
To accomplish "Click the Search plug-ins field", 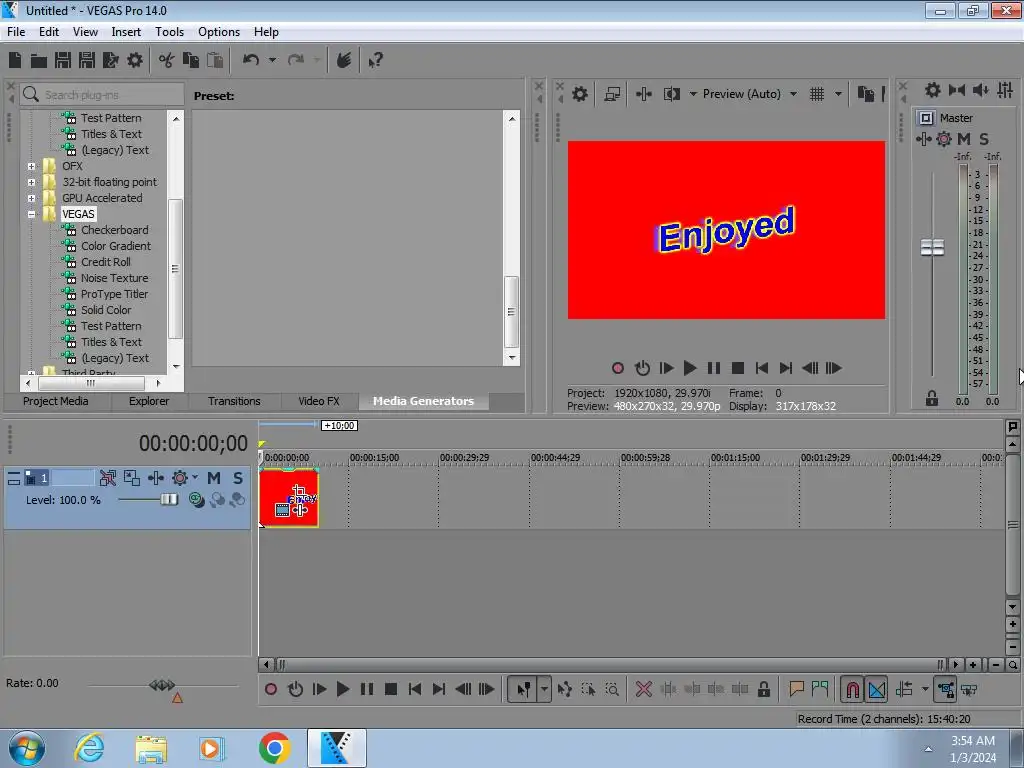I will [102, 95].
